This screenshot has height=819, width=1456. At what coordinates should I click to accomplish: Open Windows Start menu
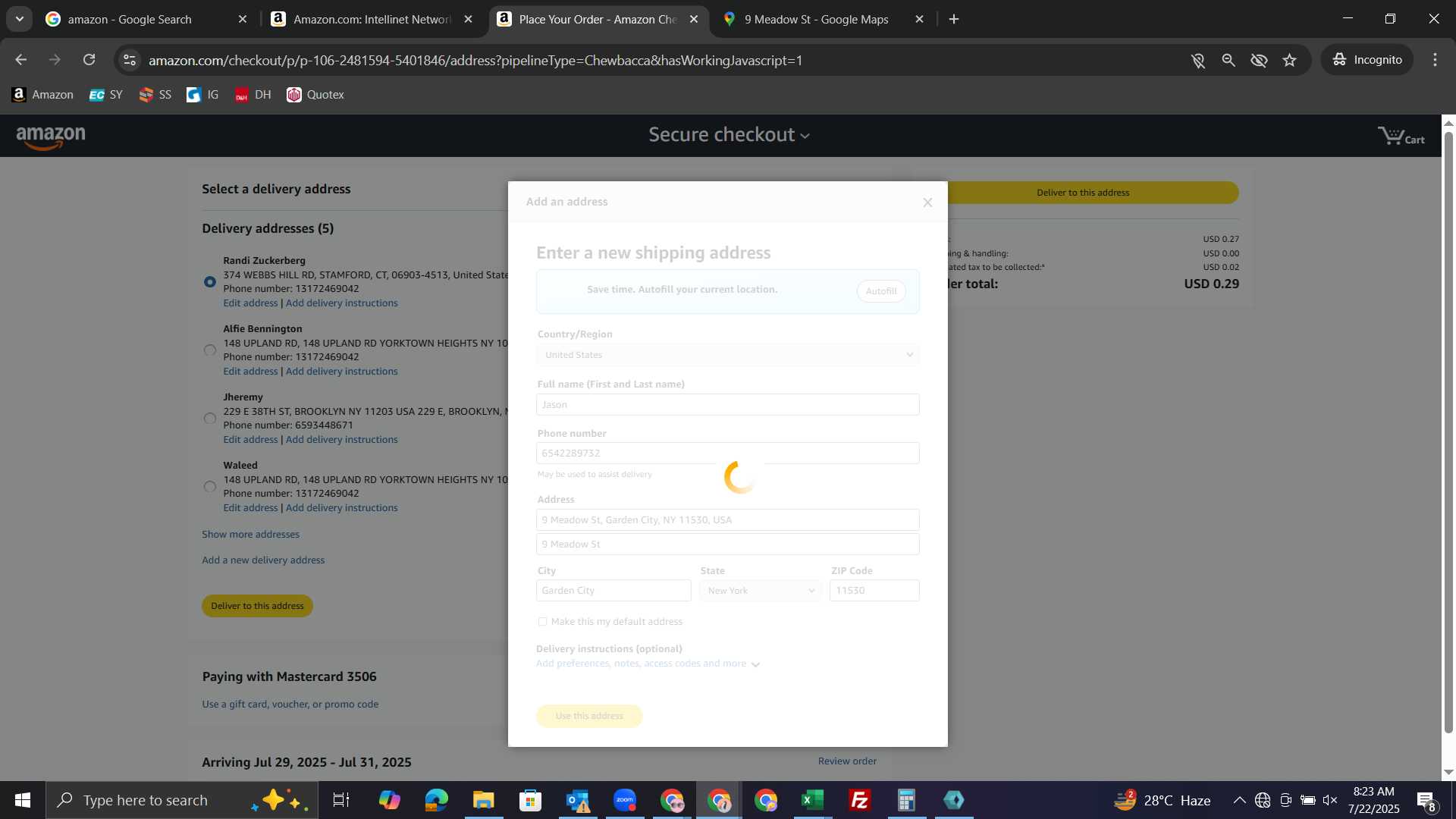22,800
